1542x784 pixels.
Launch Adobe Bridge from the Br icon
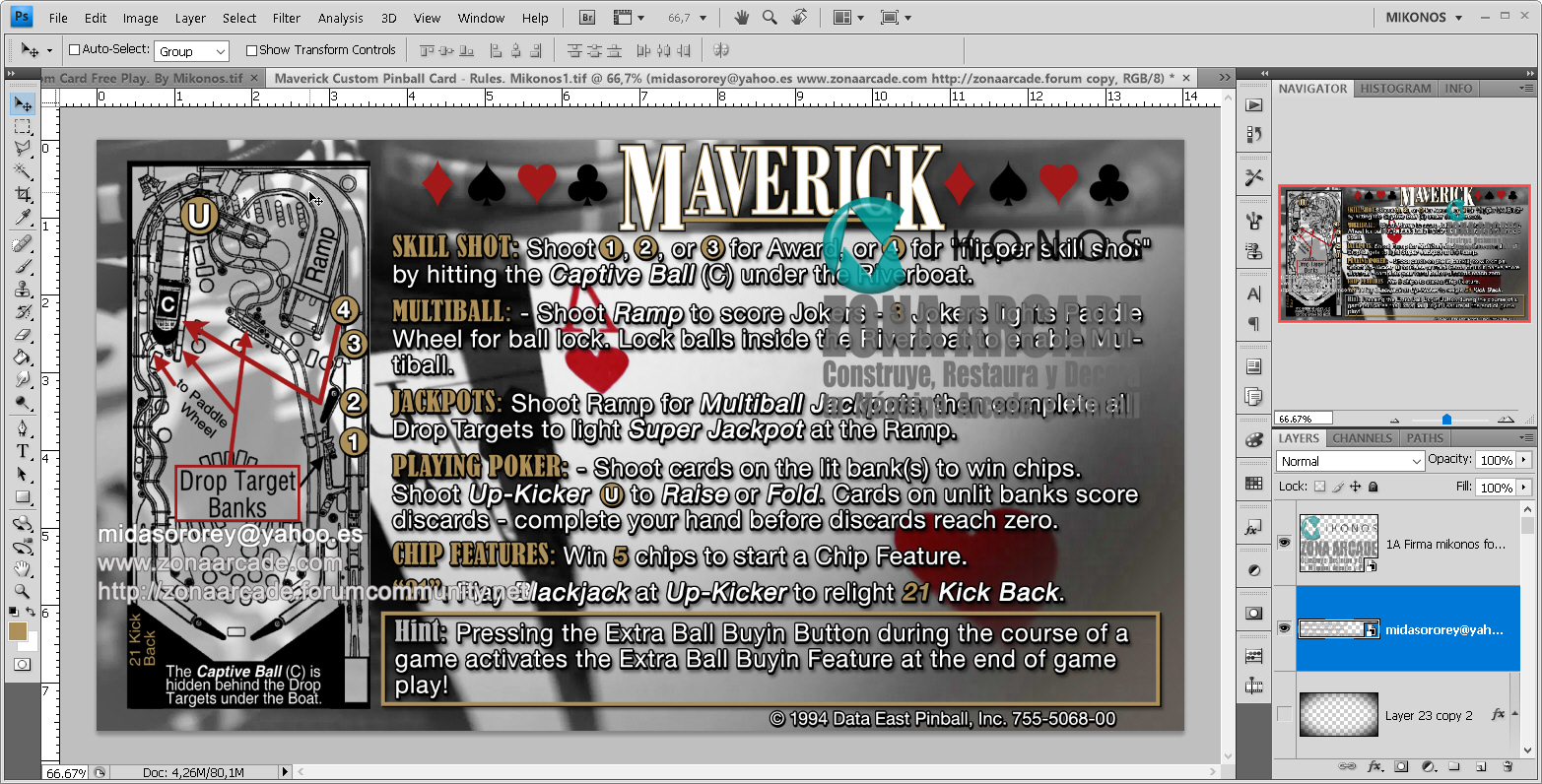coord(587,18)
